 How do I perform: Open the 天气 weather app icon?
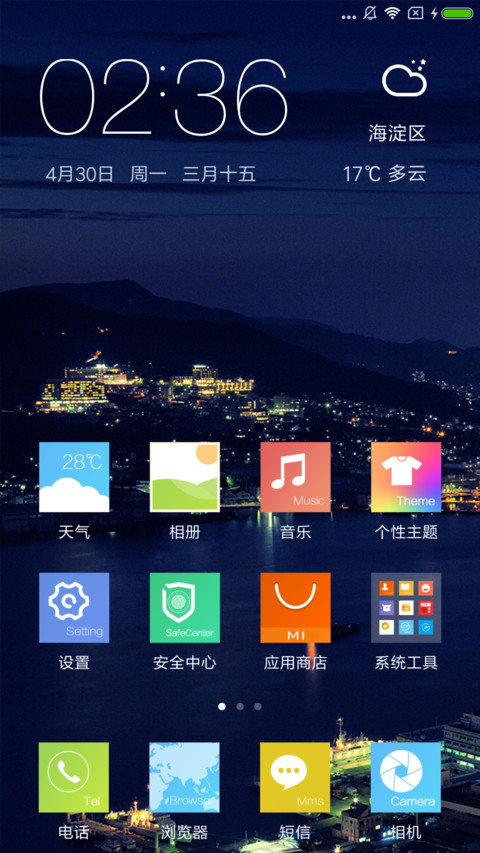pos(74,477)
